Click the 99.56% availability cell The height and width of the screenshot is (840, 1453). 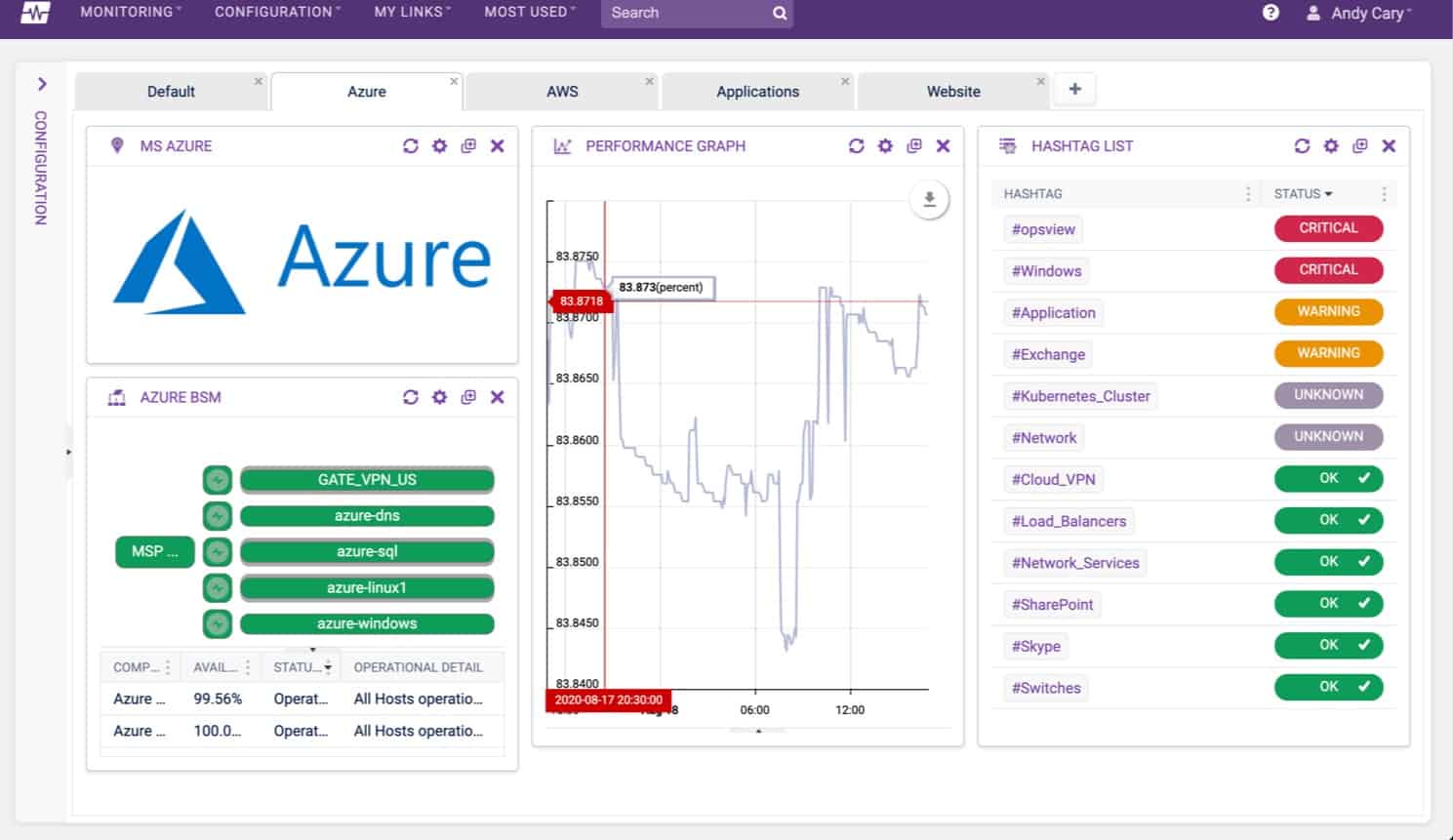click(218, 699)
